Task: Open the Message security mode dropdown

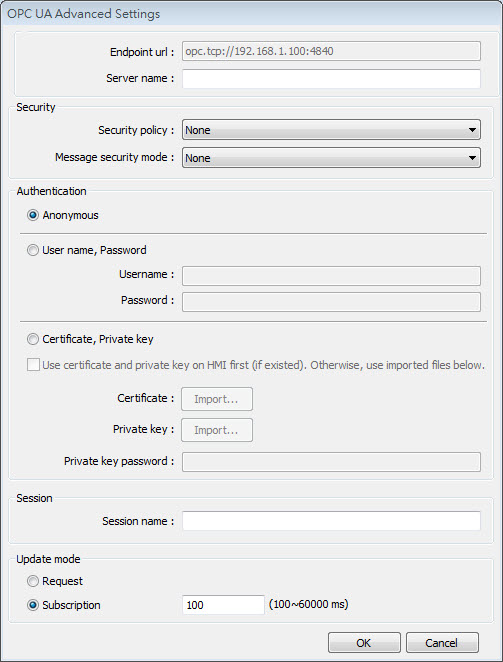Action: pyautogui.click(x=331, y=158)
